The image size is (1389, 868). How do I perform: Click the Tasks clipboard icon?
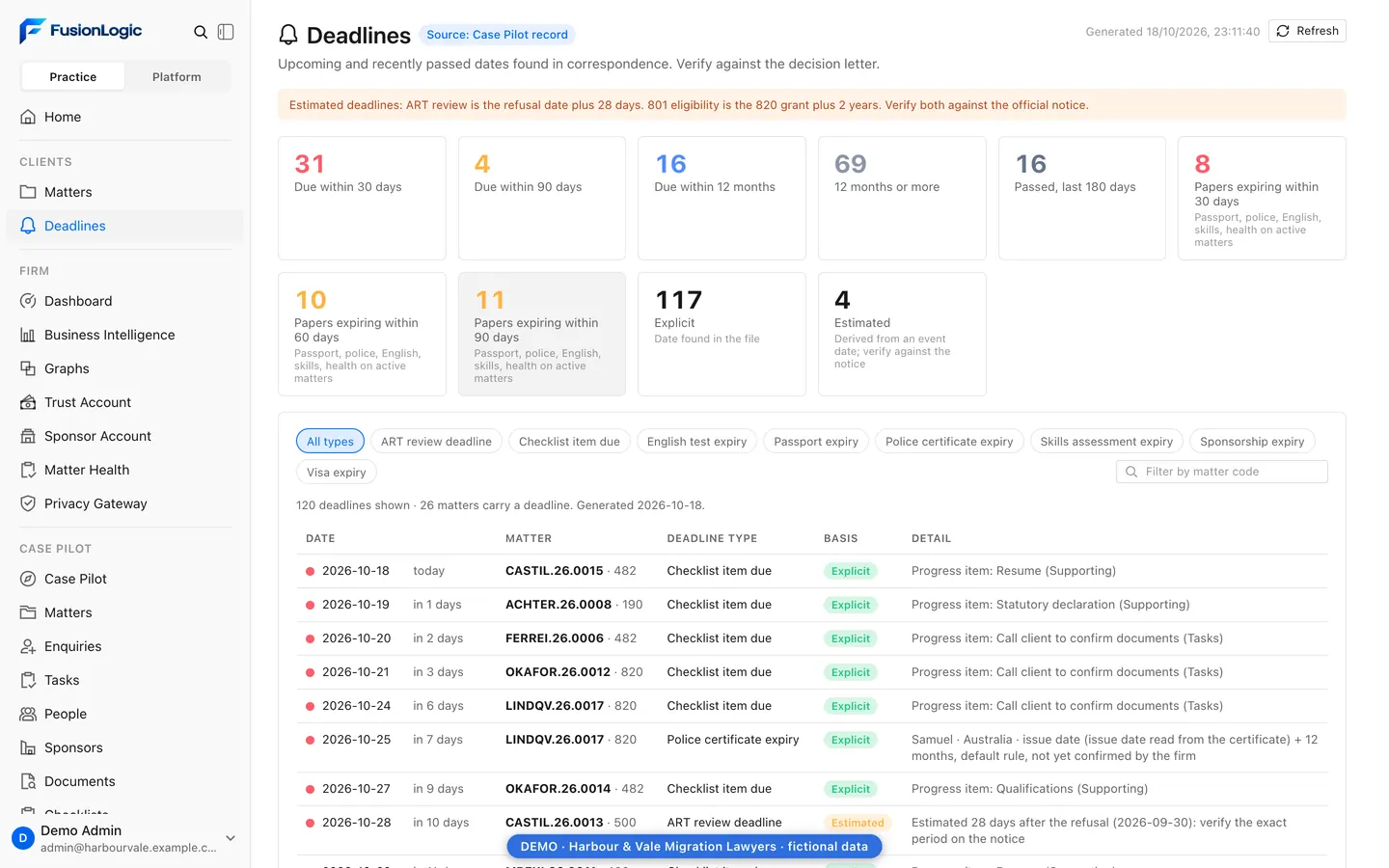coord(28,680)
